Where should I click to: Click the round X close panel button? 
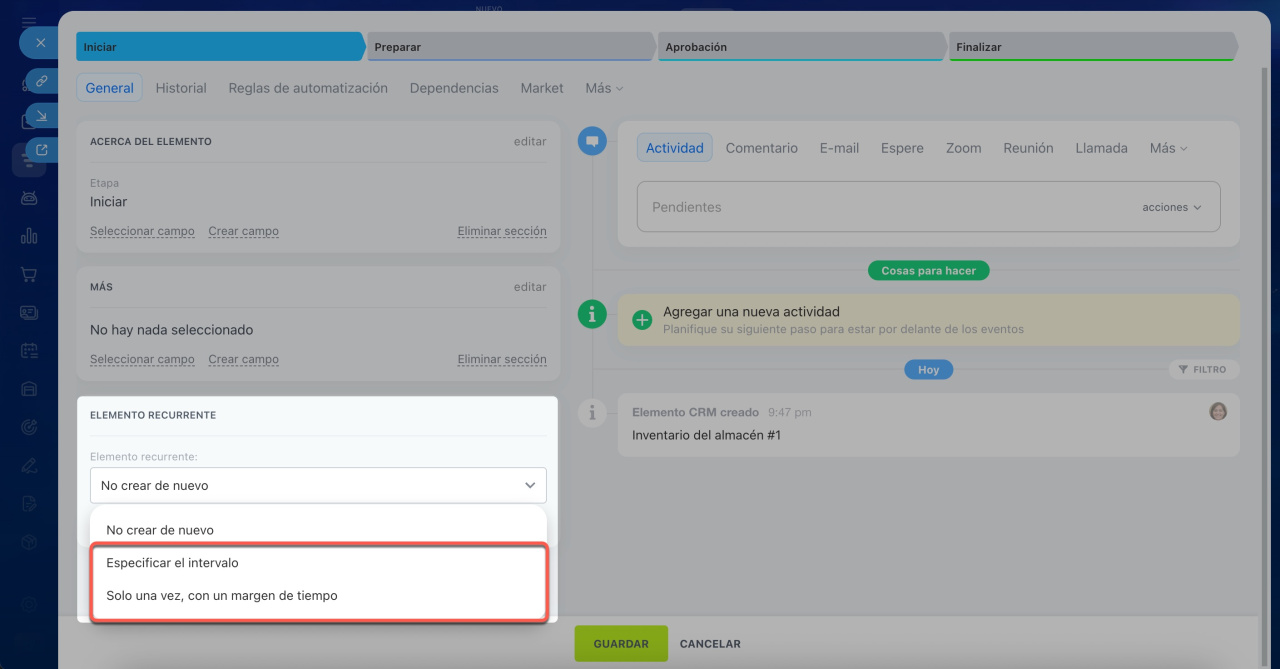coord(40,43)
